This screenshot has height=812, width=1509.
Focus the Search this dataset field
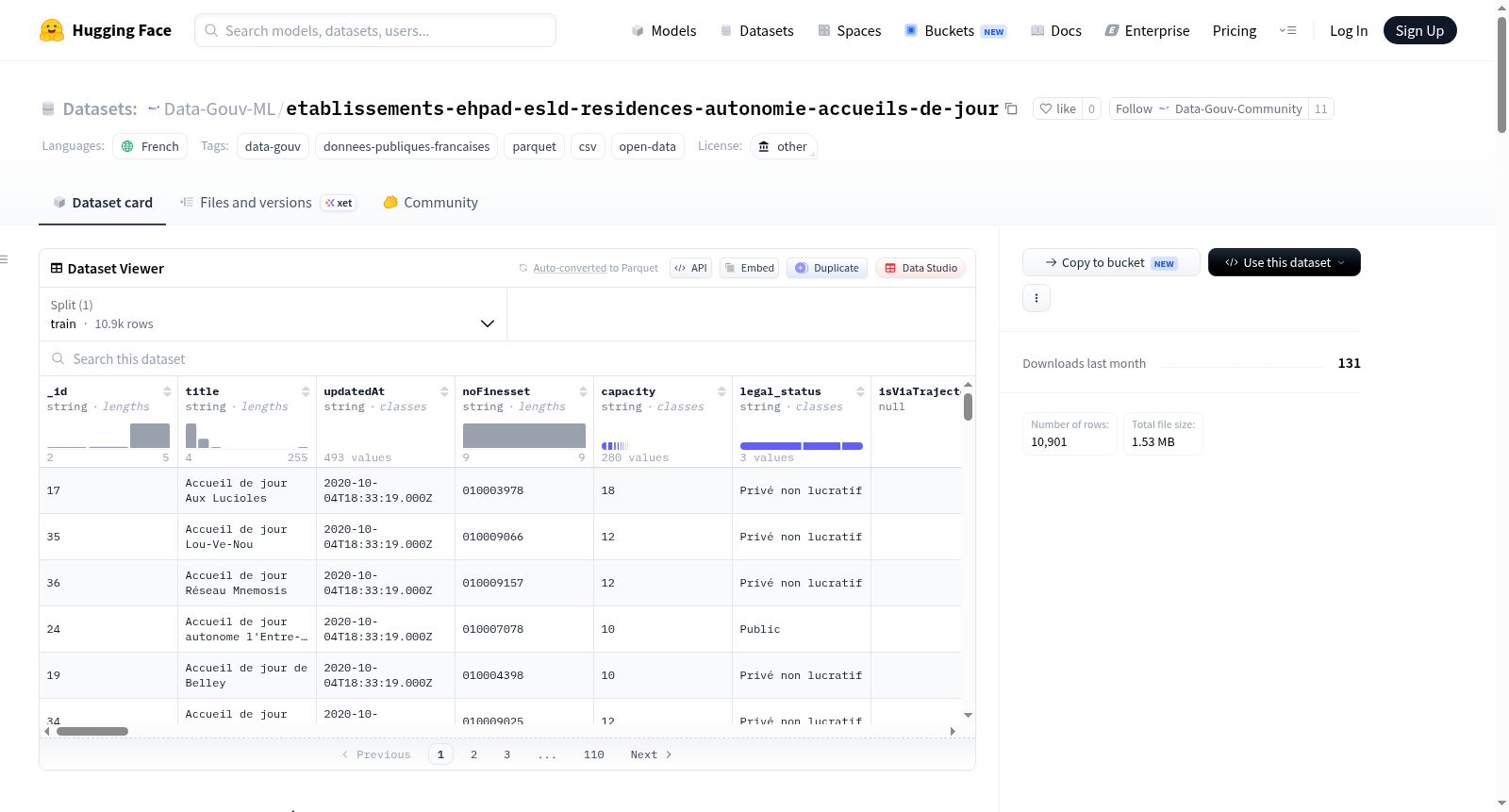pyautogui.click(x=507, y=359)
